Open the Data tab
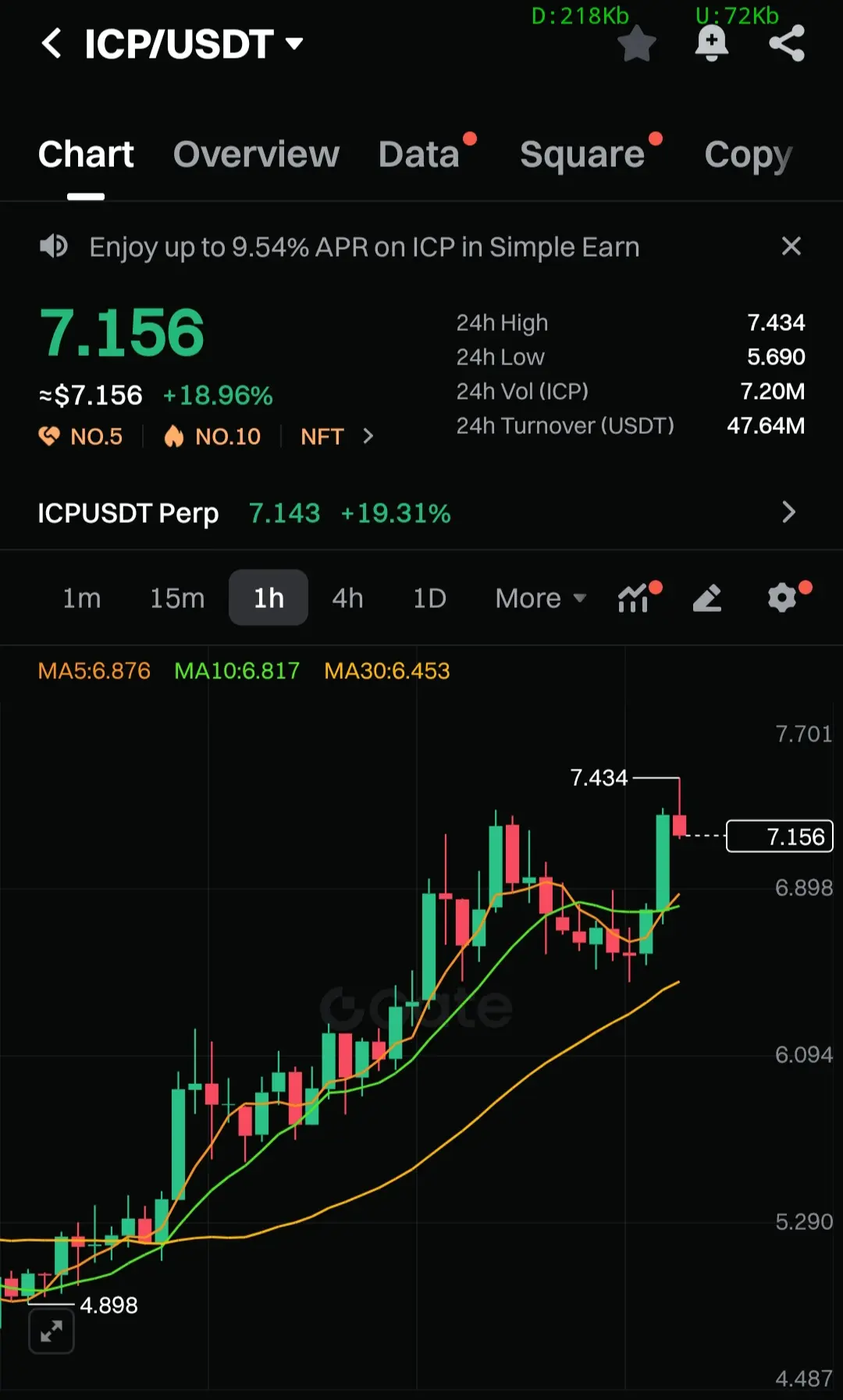843x1400 pixels. pyautogui.click(x=419, y=155)
